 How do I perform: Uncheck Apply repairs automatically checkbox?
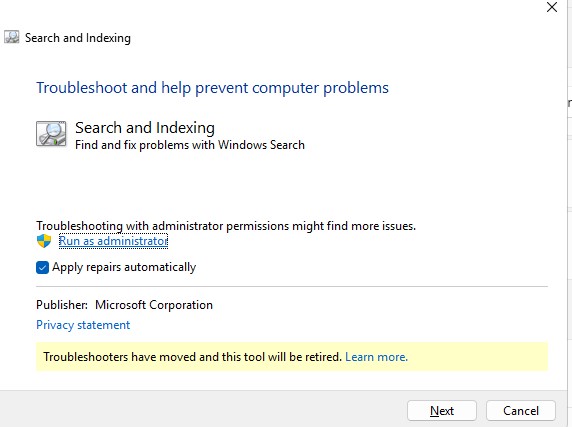coord(42,267)
